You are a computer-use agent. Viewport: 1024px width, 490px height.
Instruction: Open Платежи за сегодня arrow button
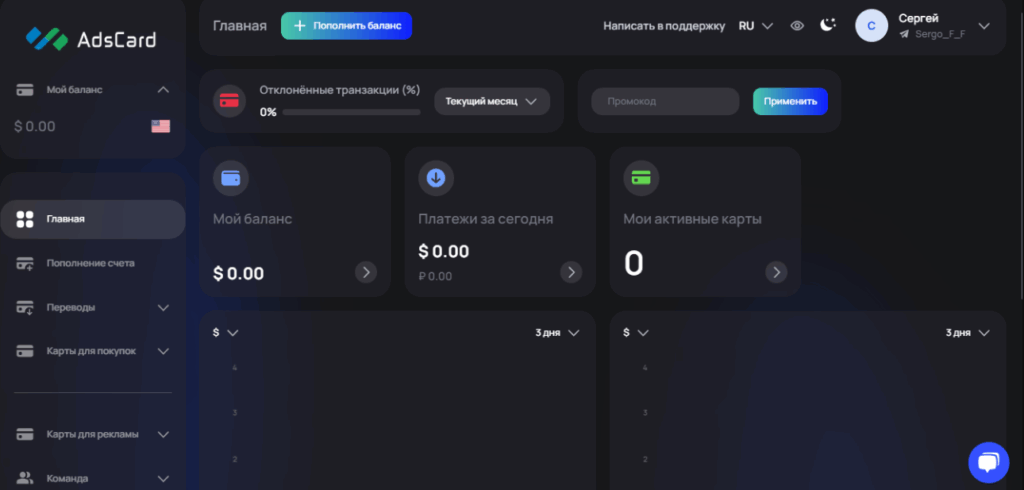(x=571, y=272)
